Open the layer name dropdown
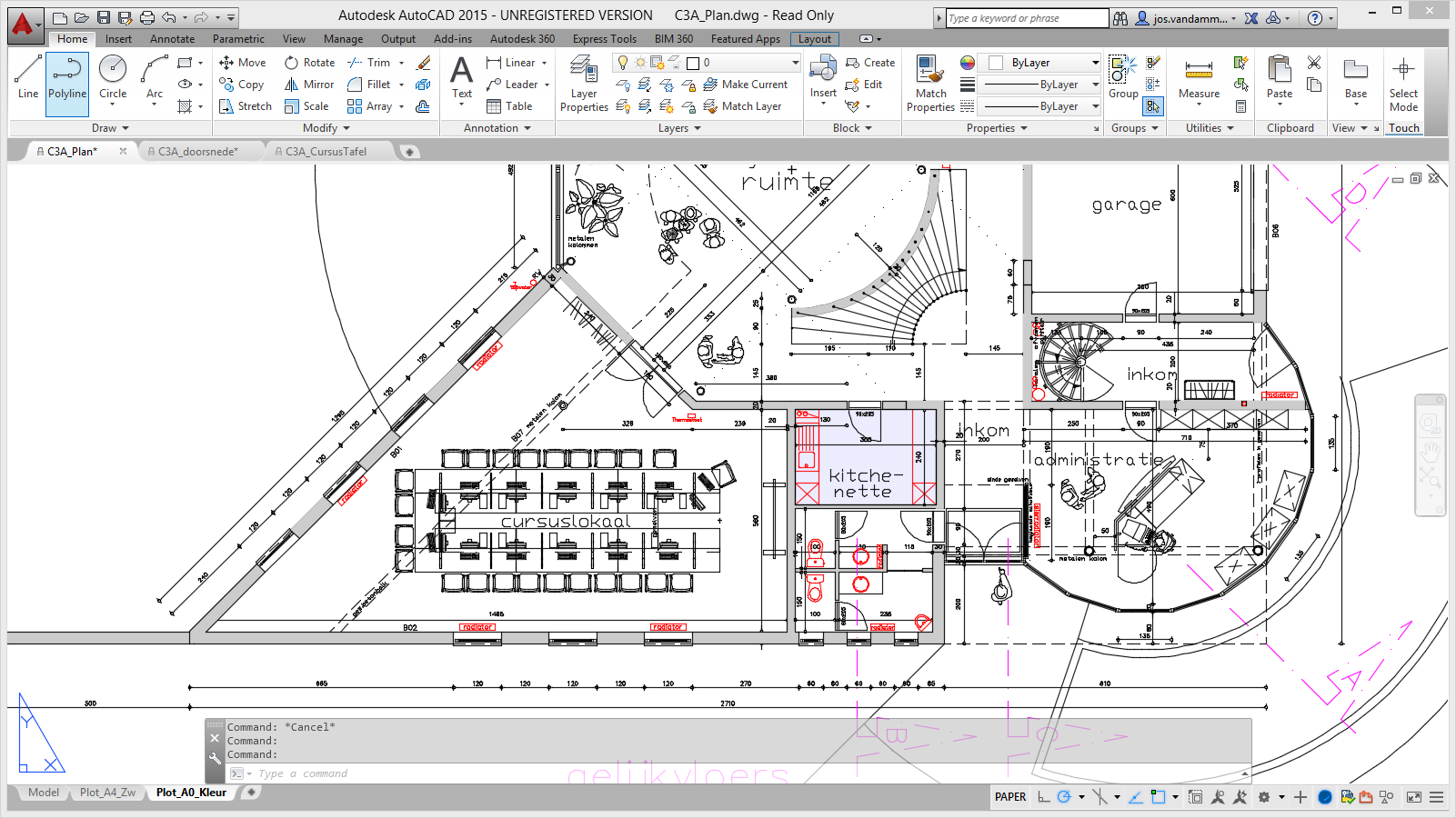 795,63
